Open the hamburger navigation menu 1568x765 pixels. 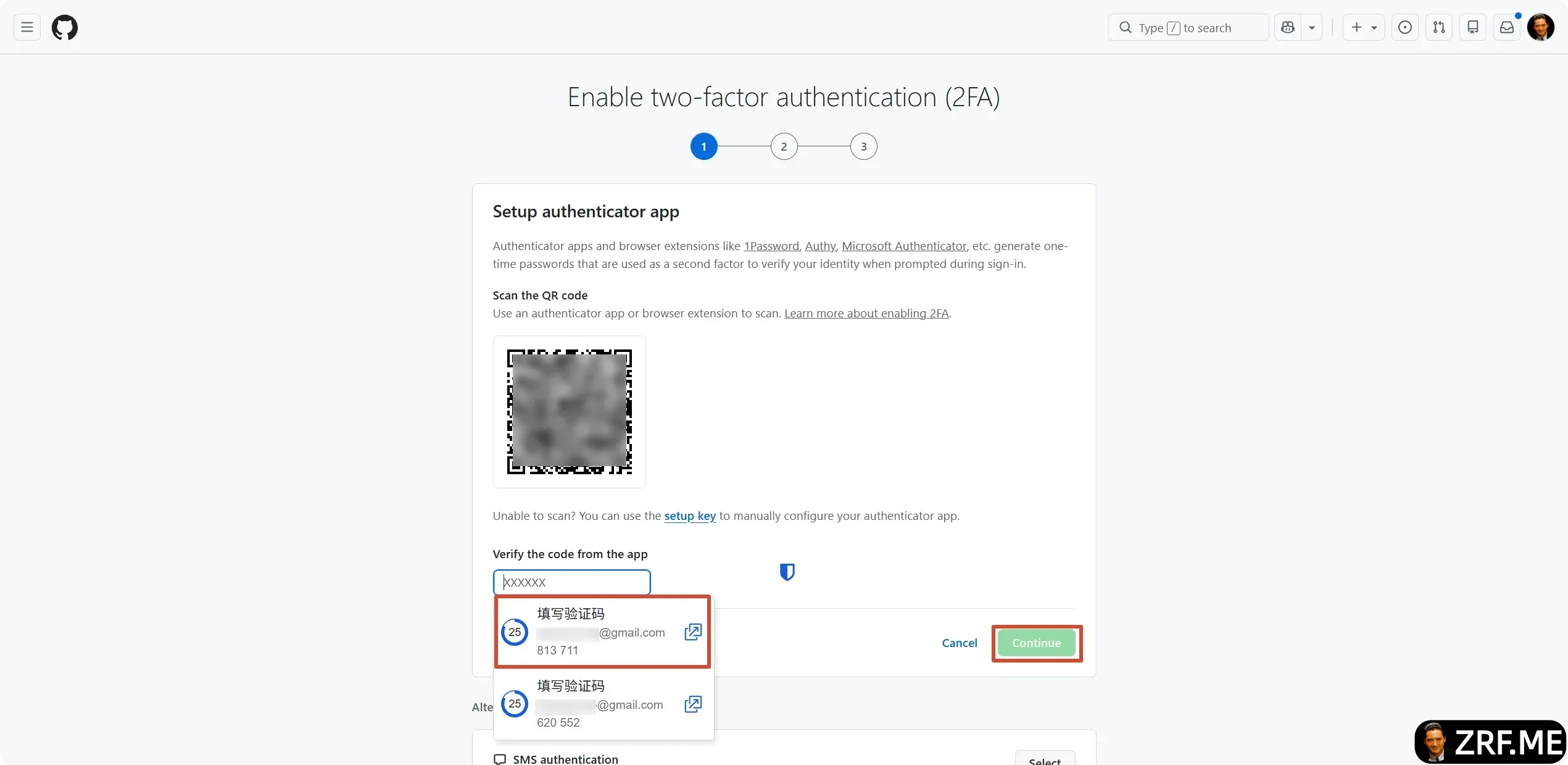[x=27, y=27]
